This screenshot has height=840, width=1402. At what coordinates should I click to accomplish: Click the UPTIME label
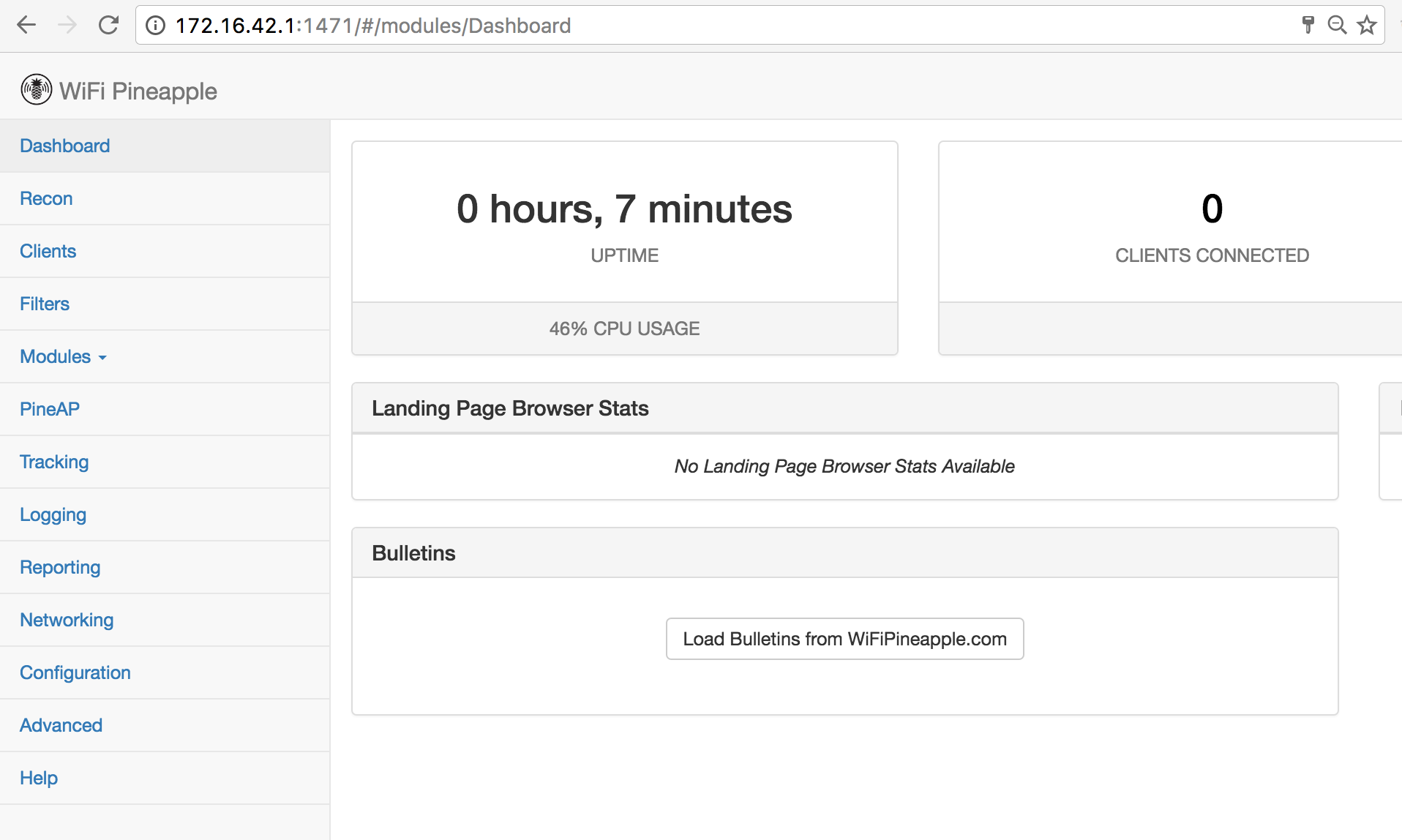624,255
